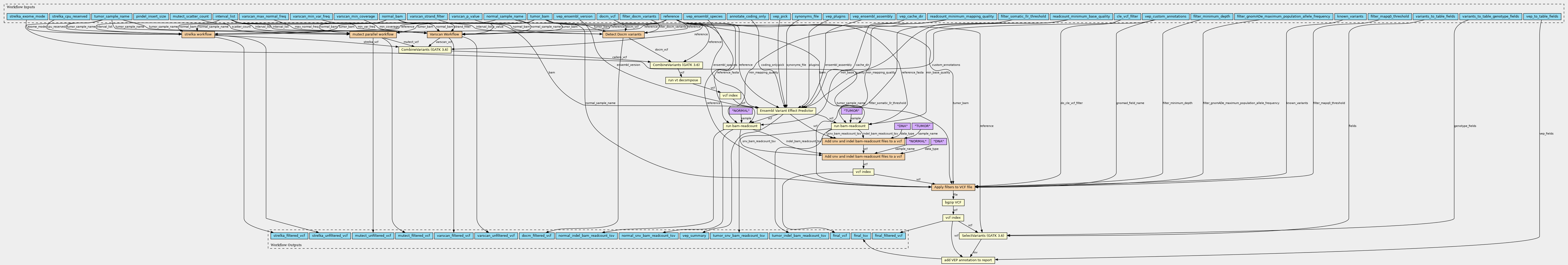
Task: Select the varscan_strand_filter input node
Action: [427, 17]
